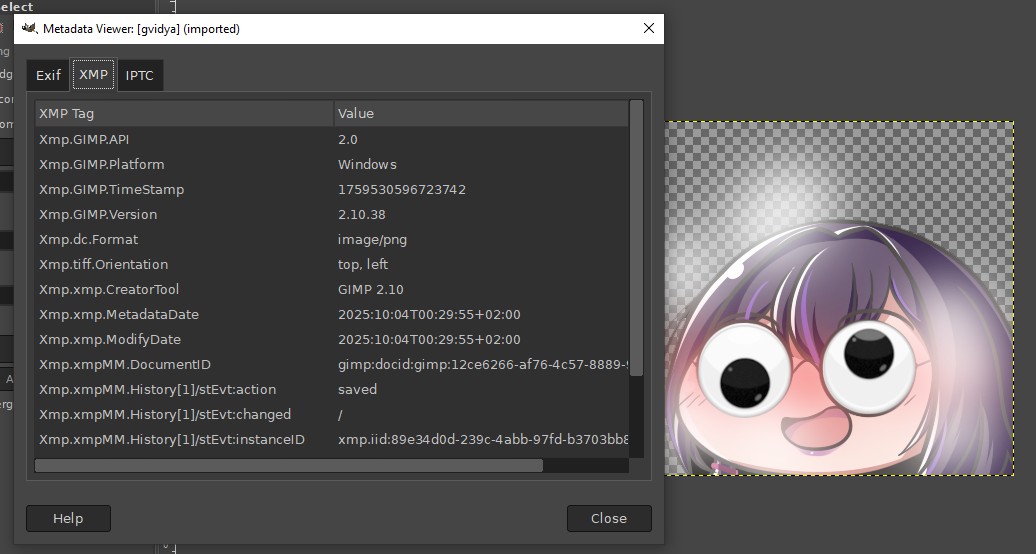This screenshot has width=1036, height=554.
Task: Switch to the Exif tab
Action: click(x=48, y=75)
